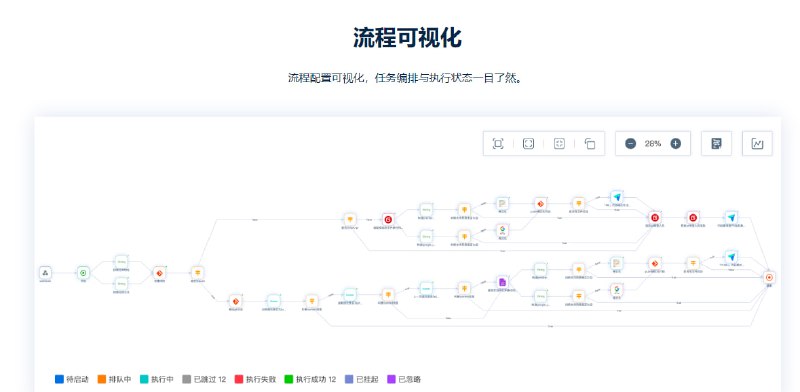This screenshot has width=800, height=392.
Task: Click the subtitle beginning 流程配置可视化
Action: point(405,78)
